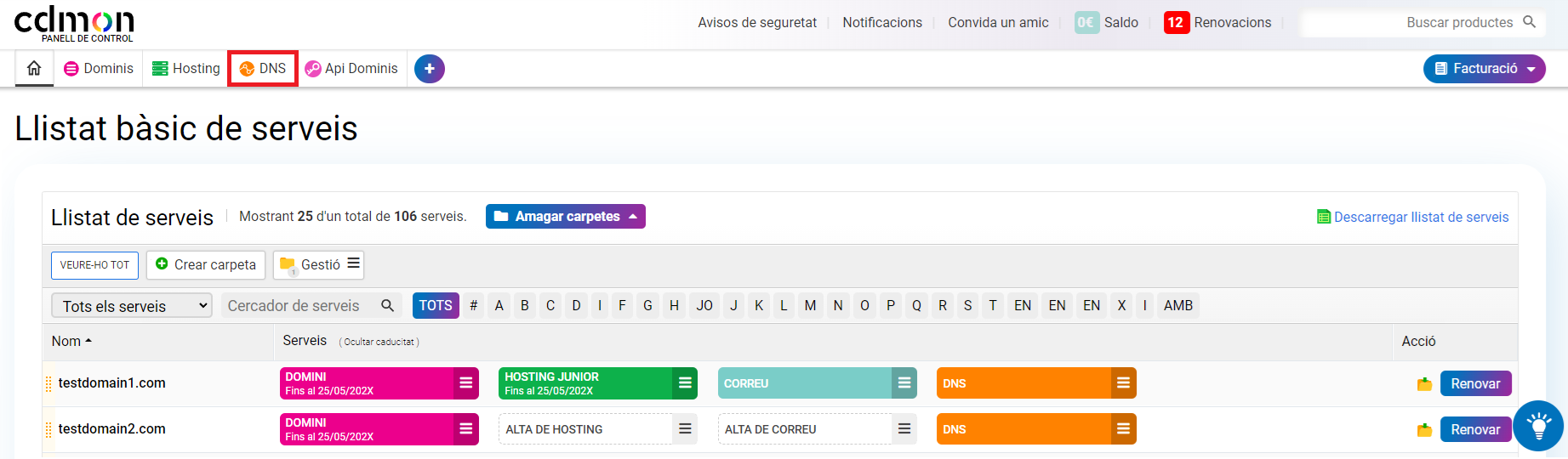The width and height of the screenshot is (1568, 459).
Task: Click the green HOSTING JUNIOR block
Action: [x=585, y=383]
